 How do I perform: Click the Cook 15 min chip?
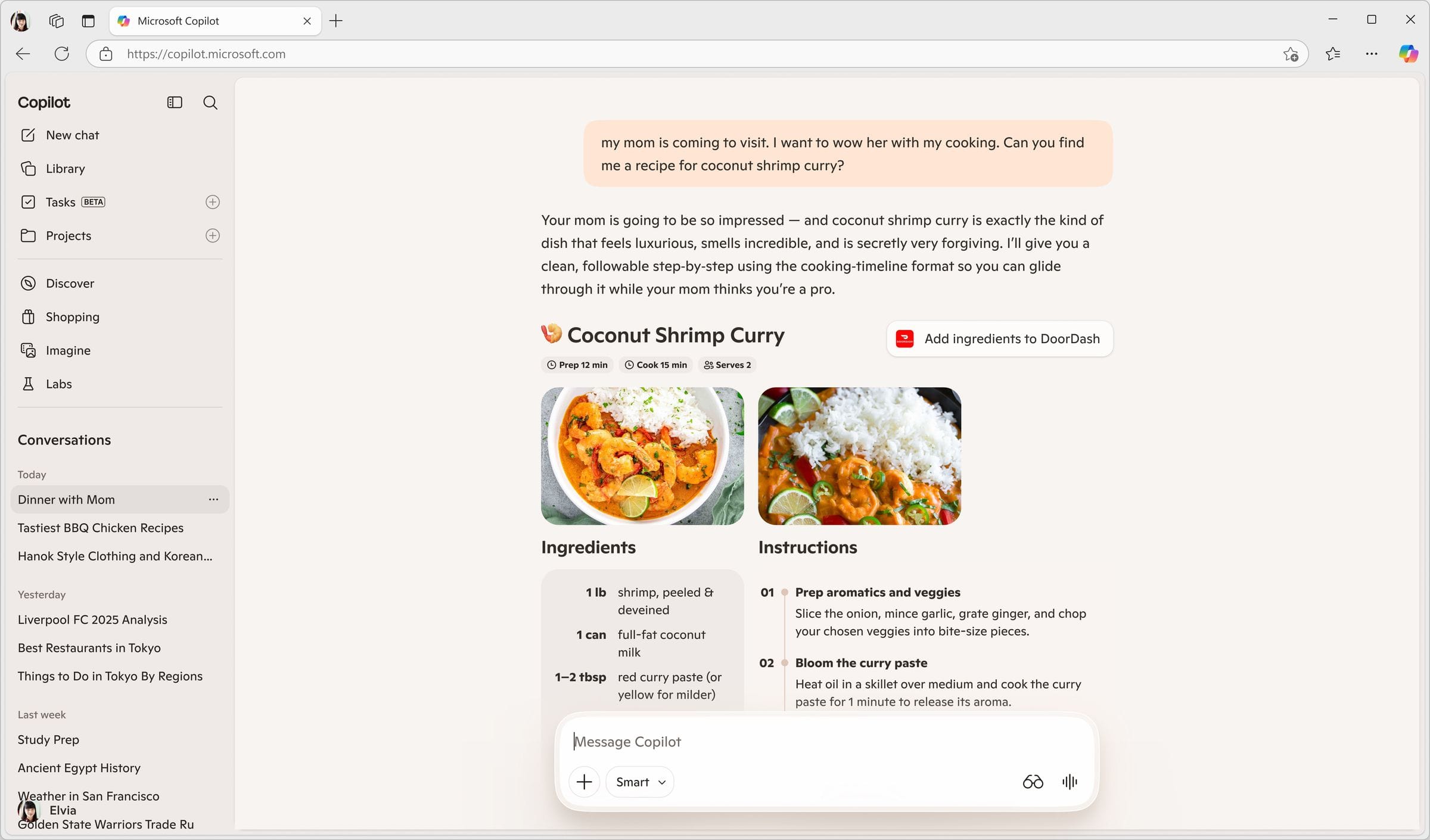[x=655, y=365]
